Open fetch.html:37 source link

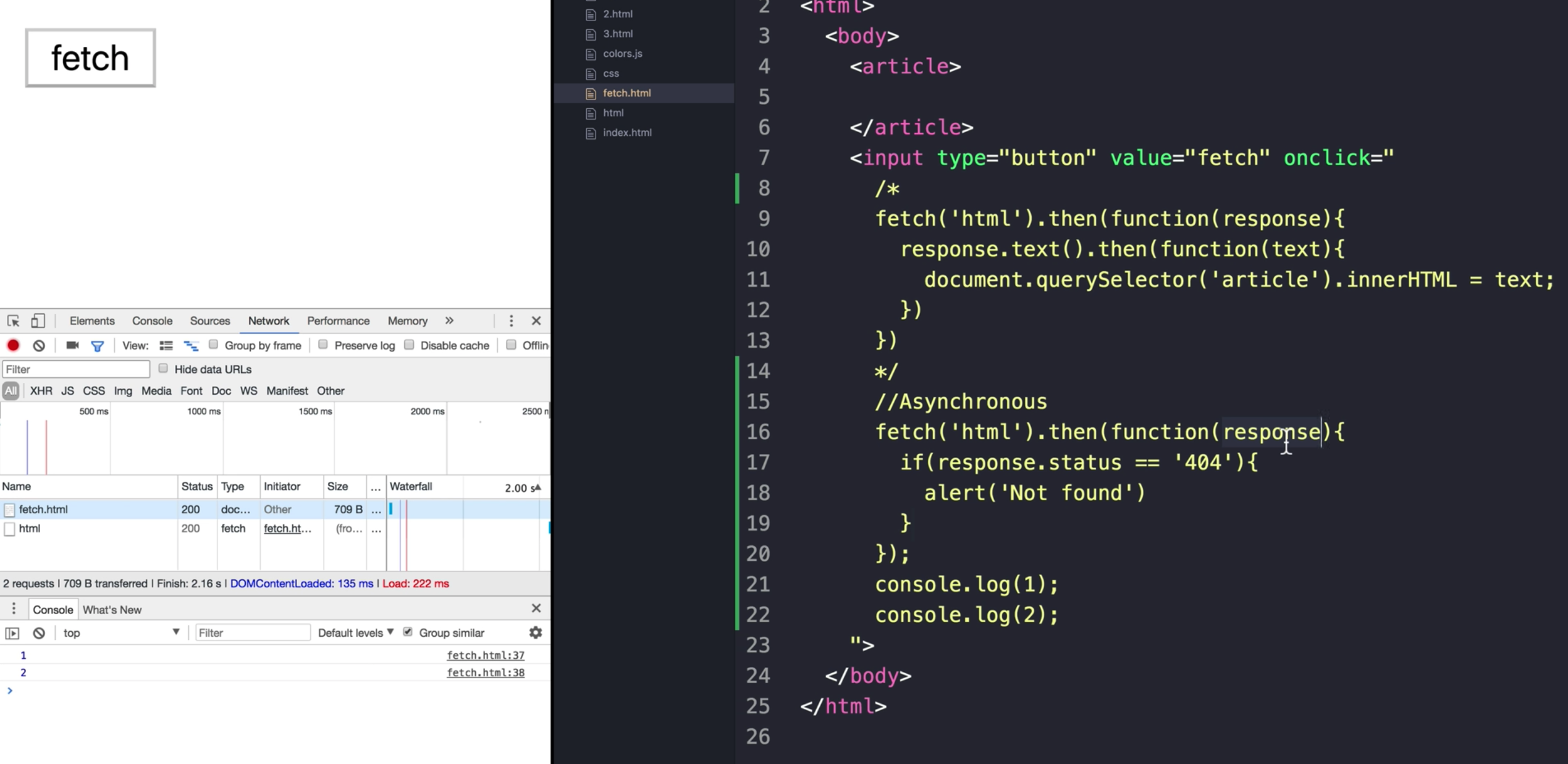485,655
